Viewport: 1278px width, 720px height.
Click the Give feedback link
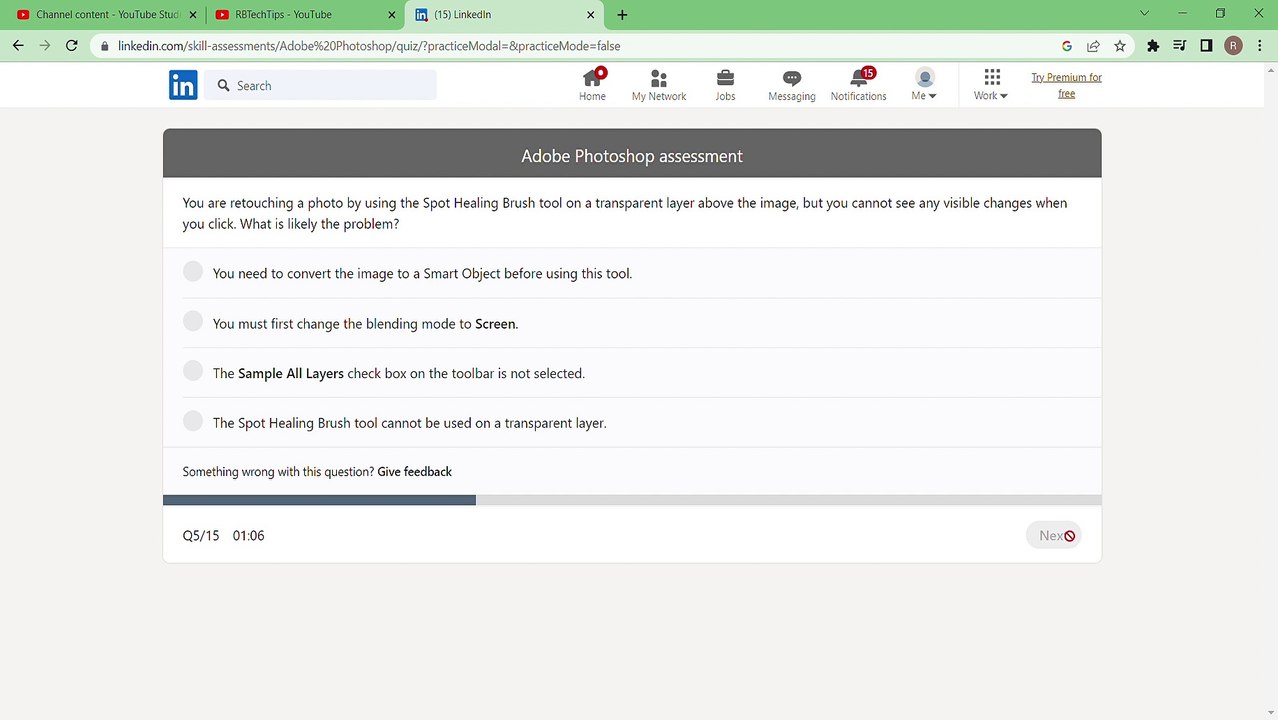414,471
